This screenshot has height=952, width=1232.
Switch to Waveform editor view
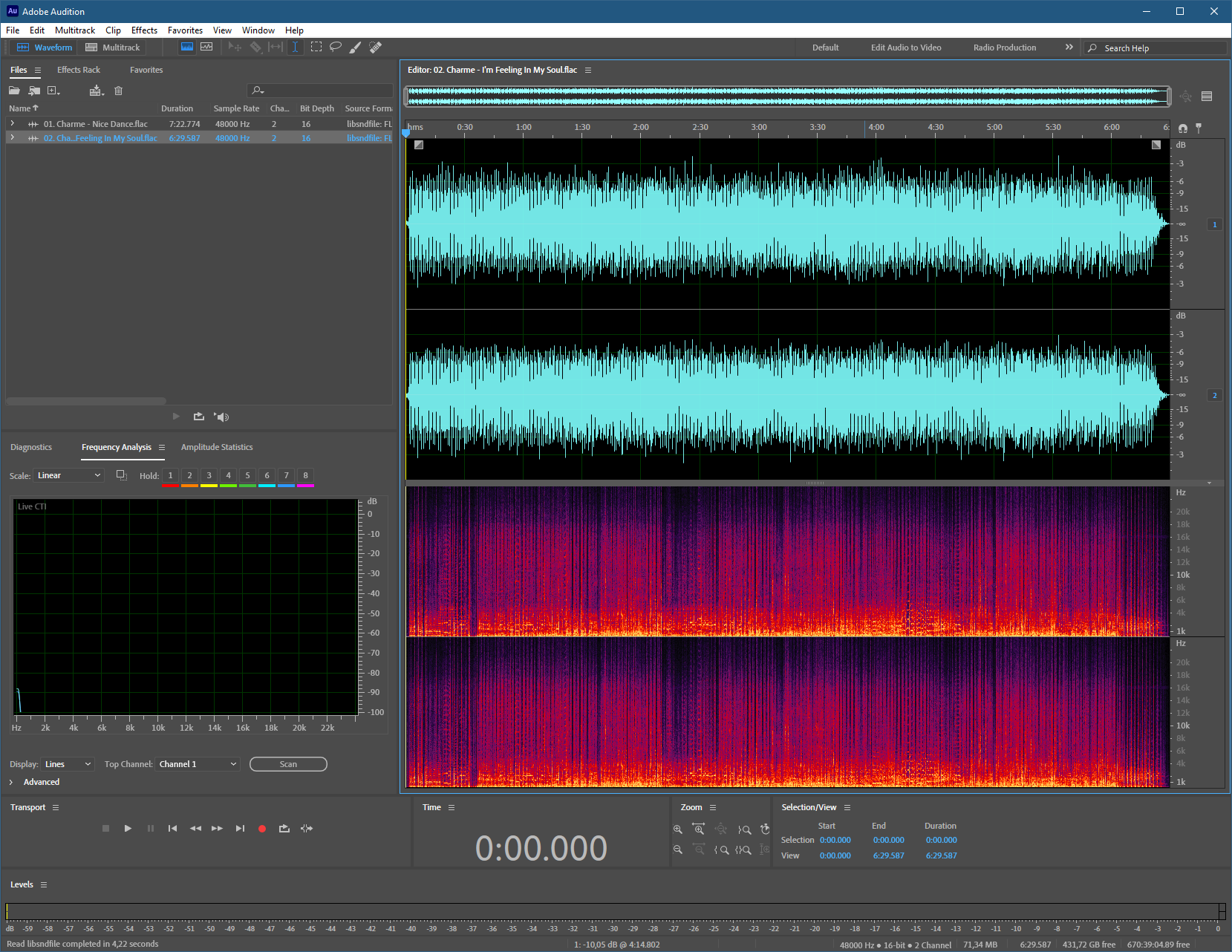(45, 48)
